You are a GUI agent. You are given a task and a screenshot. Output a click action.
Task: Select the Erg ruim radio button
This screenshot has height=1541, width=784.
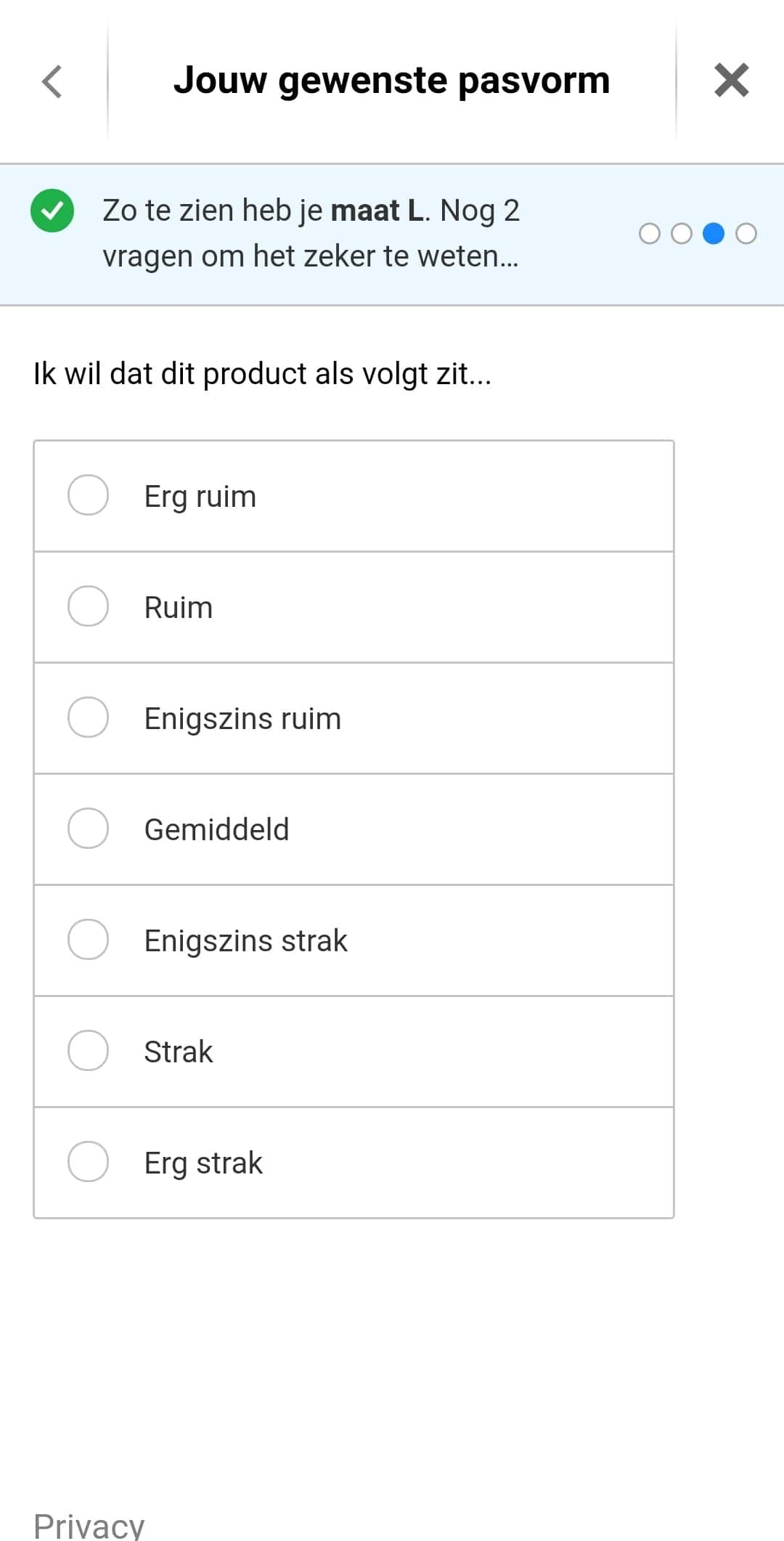point(88,495)
